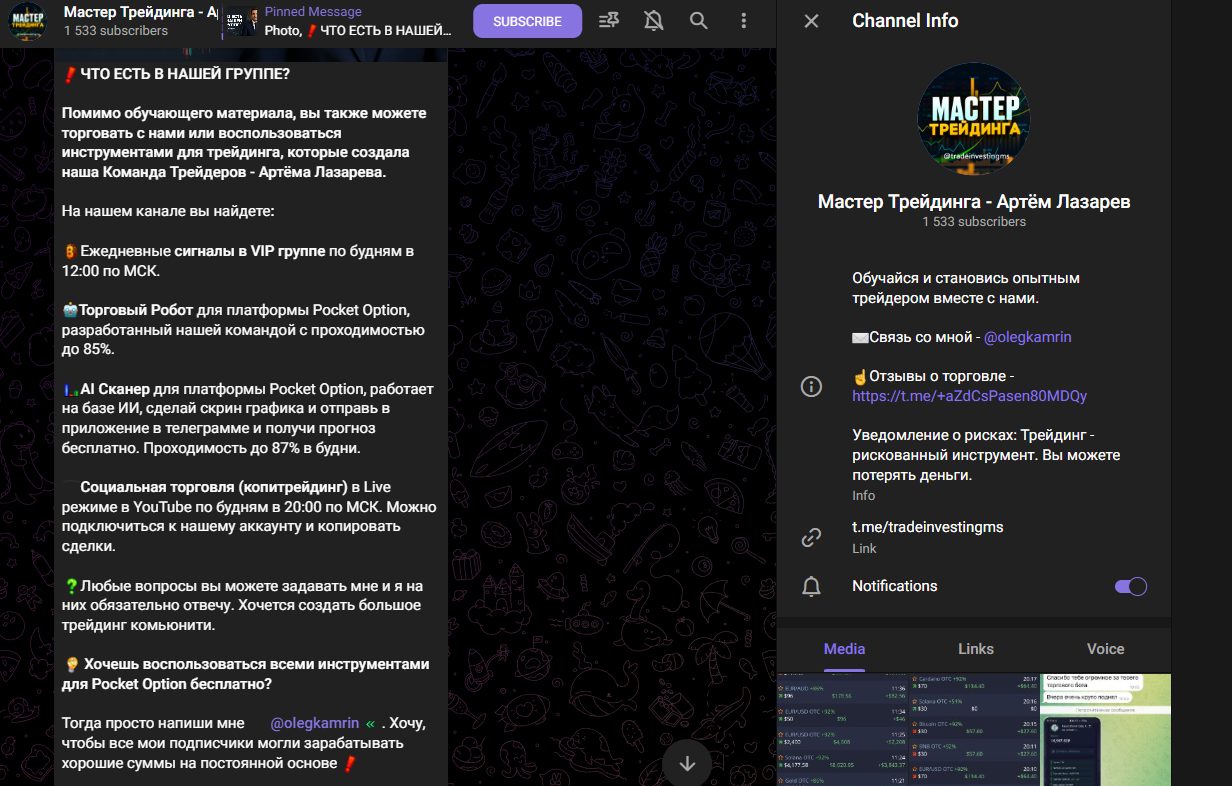Click the pinned message photo thumbnail
The width and height of the screenshot is (1232, 786).
[240, 21]
